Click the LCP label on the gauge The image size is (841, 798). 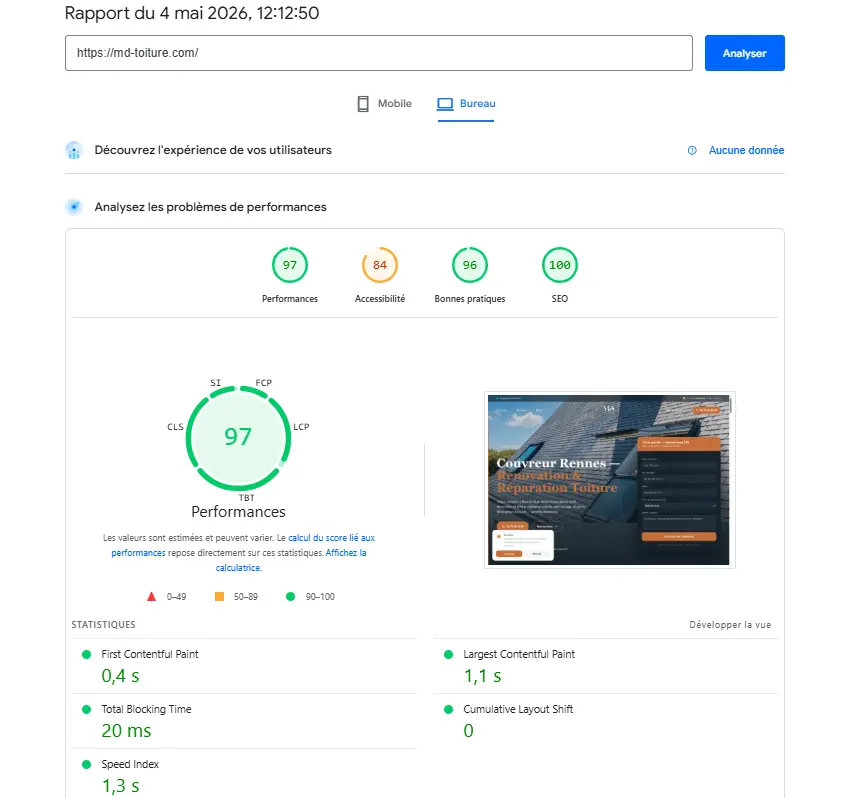click(x=301, y=427)
